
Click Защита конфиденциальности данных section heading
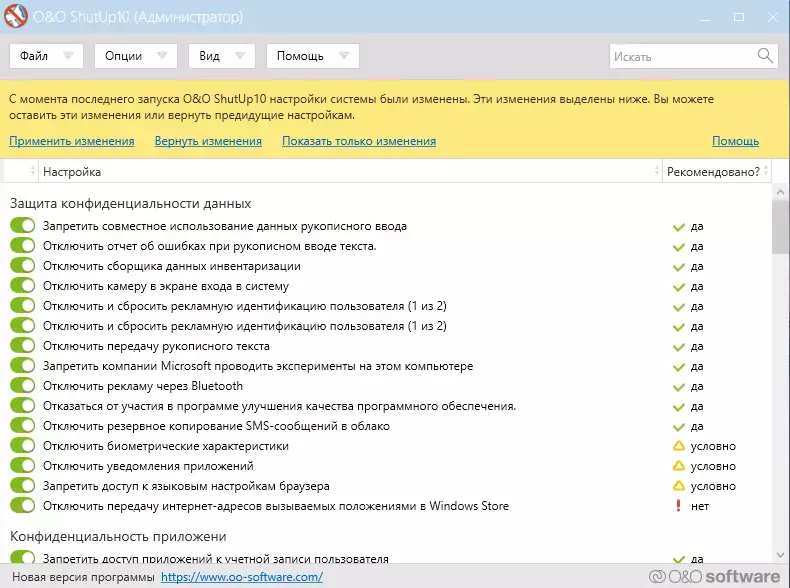point(130,204)
